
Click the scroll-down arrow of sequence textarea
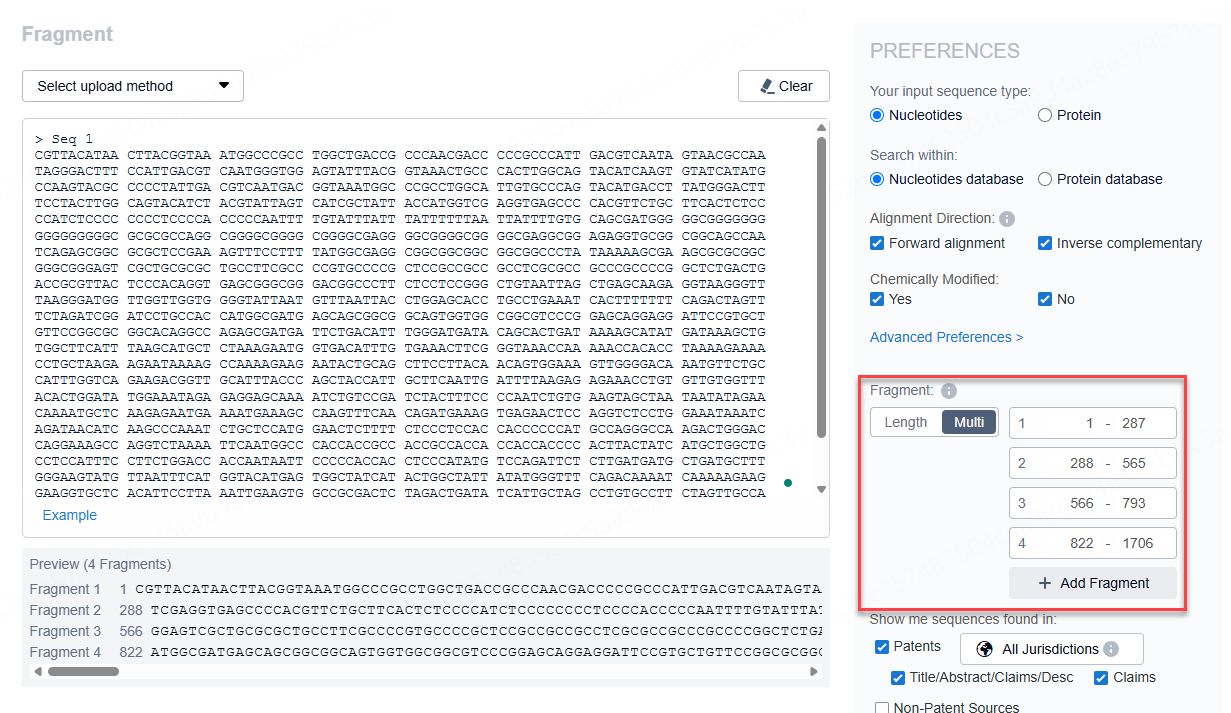pos(822,489)
